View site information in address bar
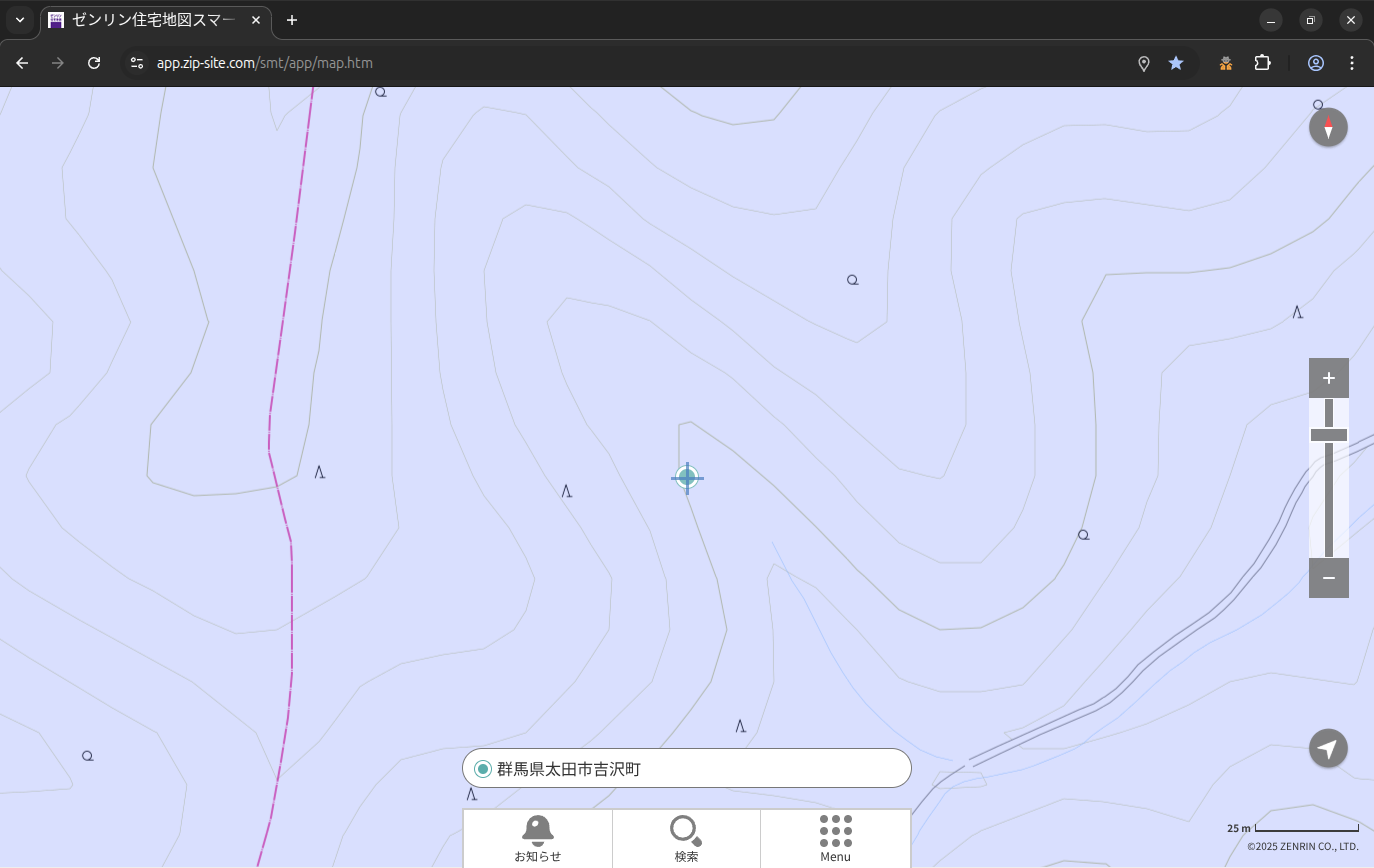Screen dimensions: 1374x868 point(137,63)
